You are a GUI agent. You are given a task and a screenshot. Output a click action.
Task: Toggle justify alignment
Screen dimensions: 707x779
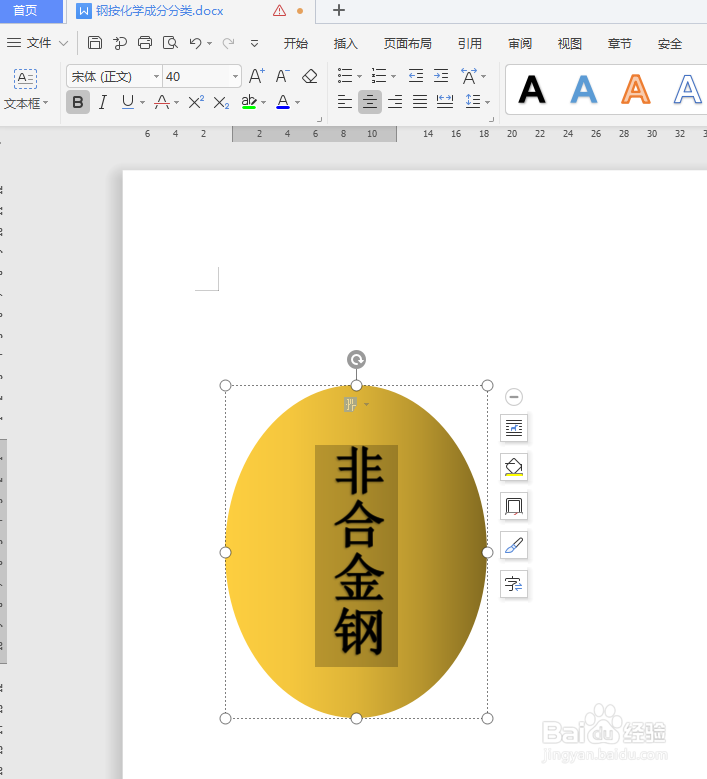tap(420, 102)
